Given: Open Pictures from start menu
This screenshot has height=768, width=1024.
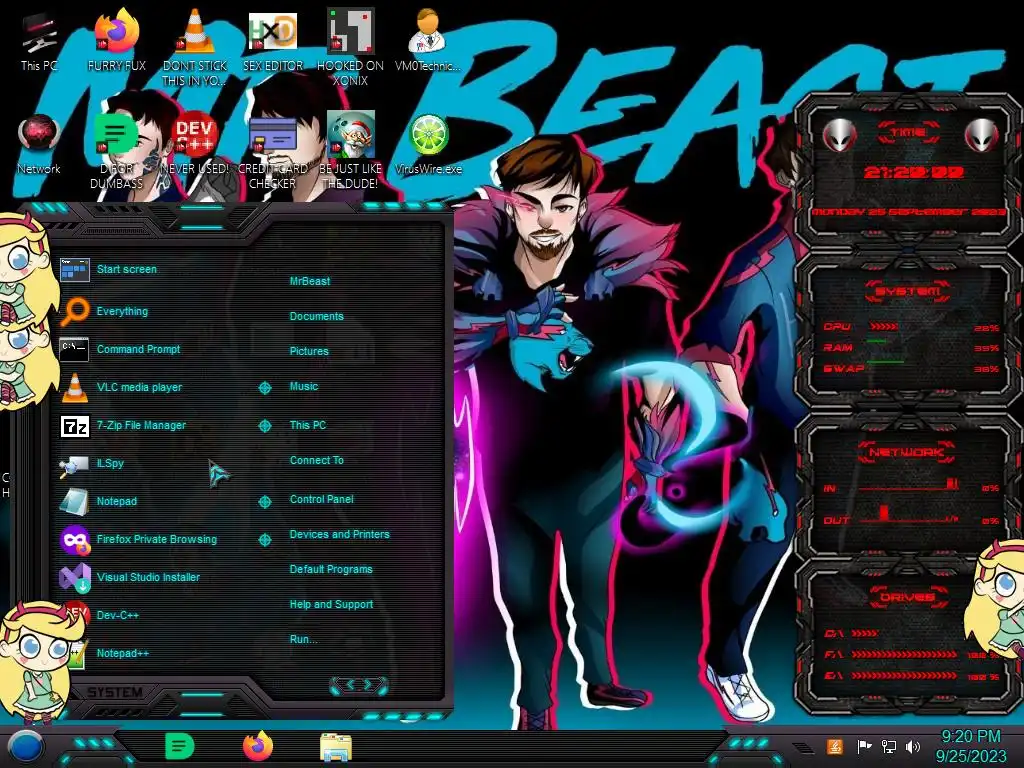Looking at the screenshot, I should click(309, 351).
